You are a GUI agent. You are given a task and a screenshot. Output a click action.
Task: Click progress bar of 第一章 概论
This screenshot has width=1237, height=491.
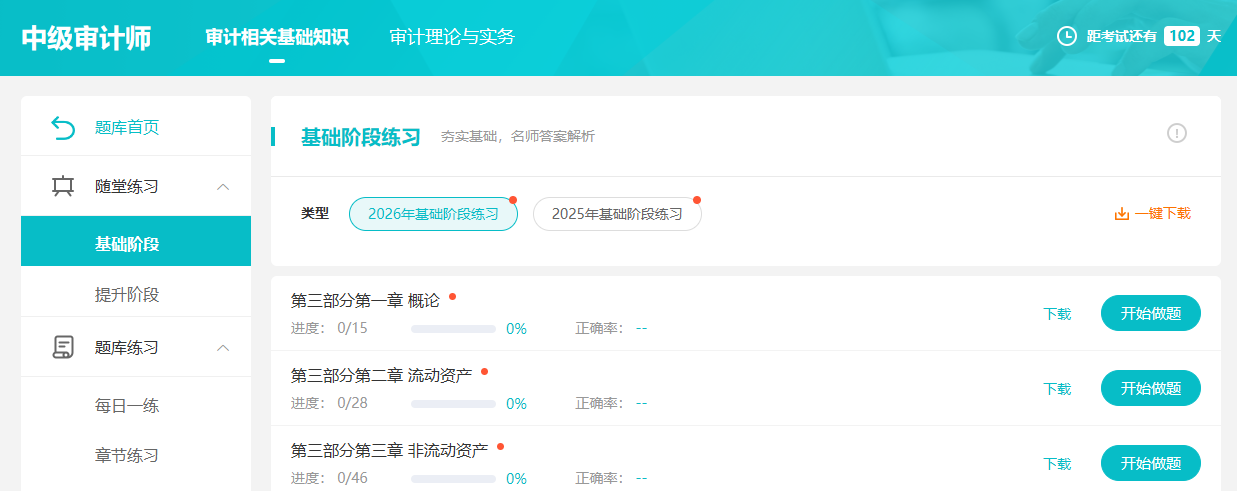tap(453, 329)
